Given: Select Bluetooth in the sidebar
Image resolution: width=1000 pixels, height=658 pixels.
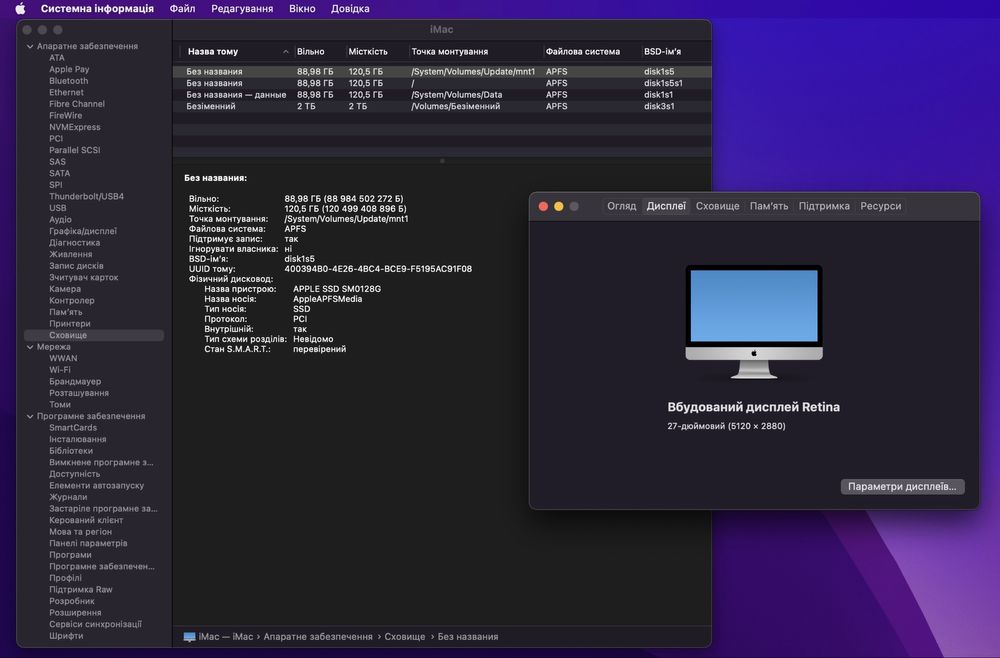Looking at the screenshot, I should 69,81.
